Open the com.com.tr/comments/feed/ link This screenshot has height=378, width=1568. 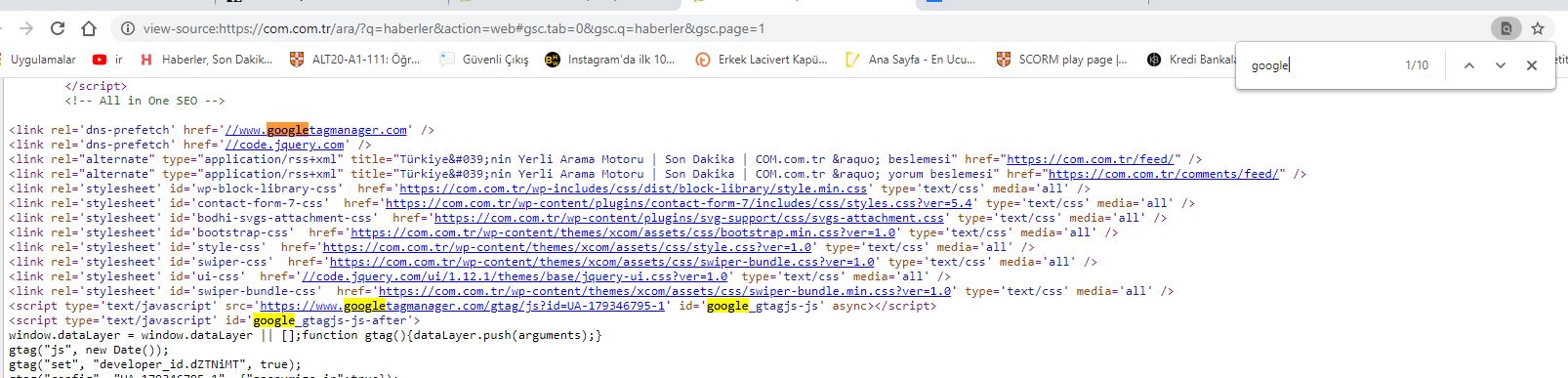[1164, 174]
